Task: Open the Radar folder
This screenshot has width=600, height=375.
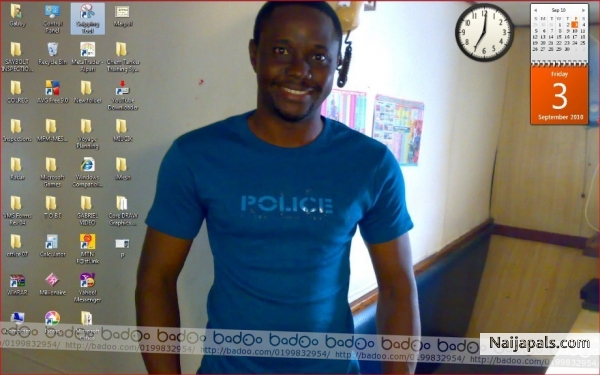Action: point(17,169)
